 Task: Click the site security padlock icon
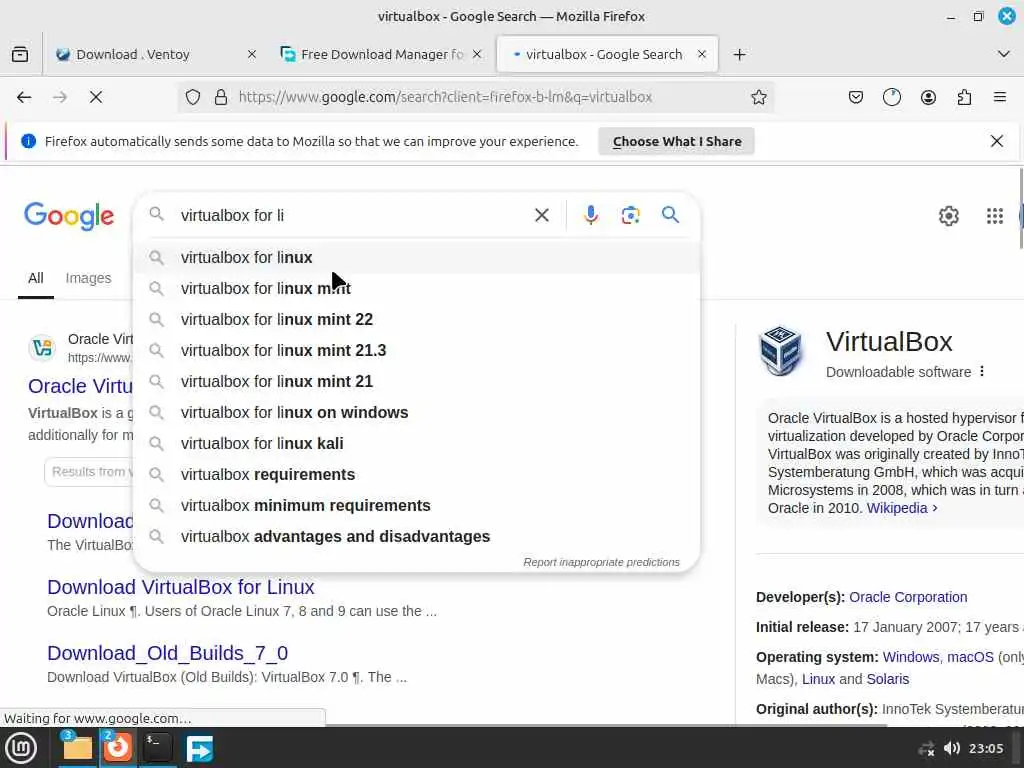(221, 97)
